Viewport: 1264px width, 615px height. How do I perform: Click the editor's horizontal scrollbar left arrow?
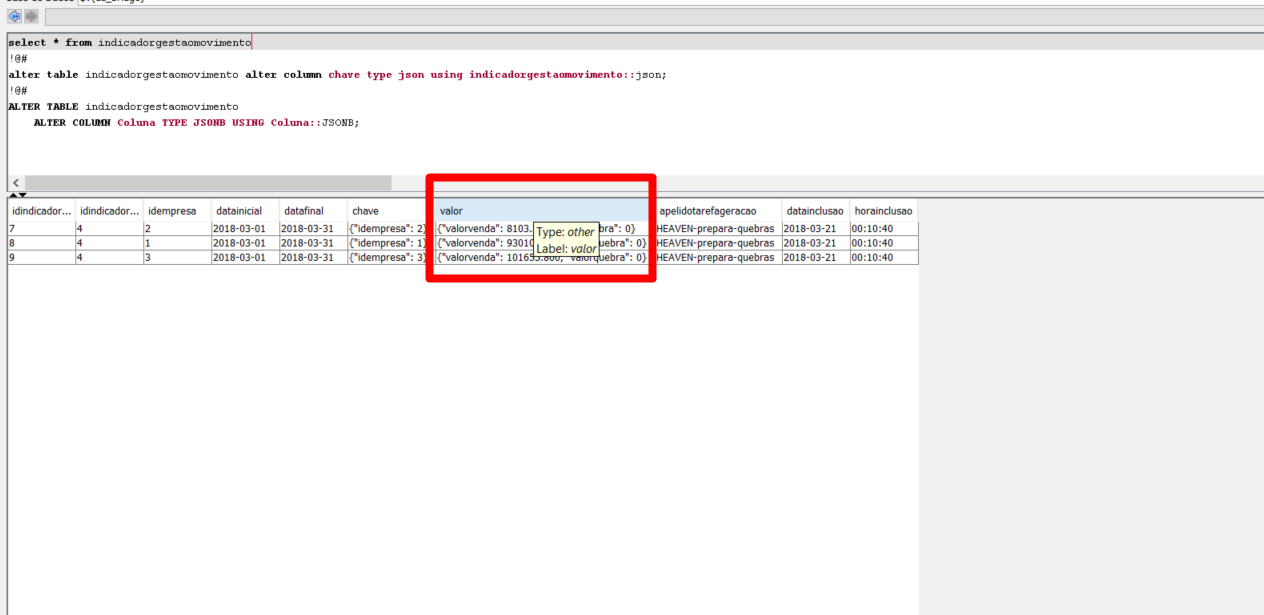(16, 183)
